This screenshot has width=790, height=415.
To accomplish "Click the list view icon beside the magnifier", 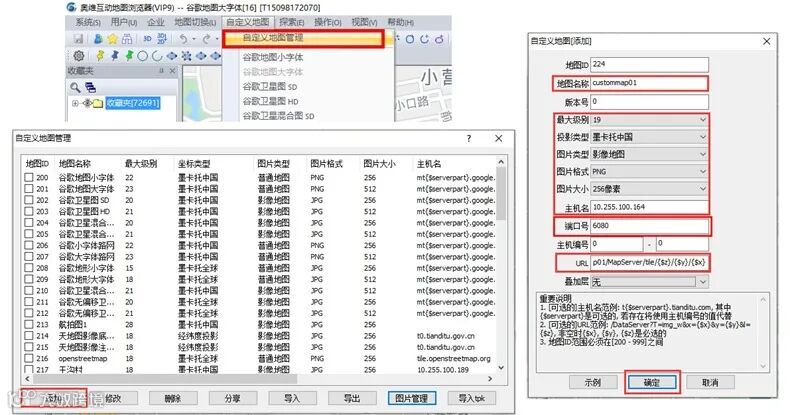I will point(91,87).
